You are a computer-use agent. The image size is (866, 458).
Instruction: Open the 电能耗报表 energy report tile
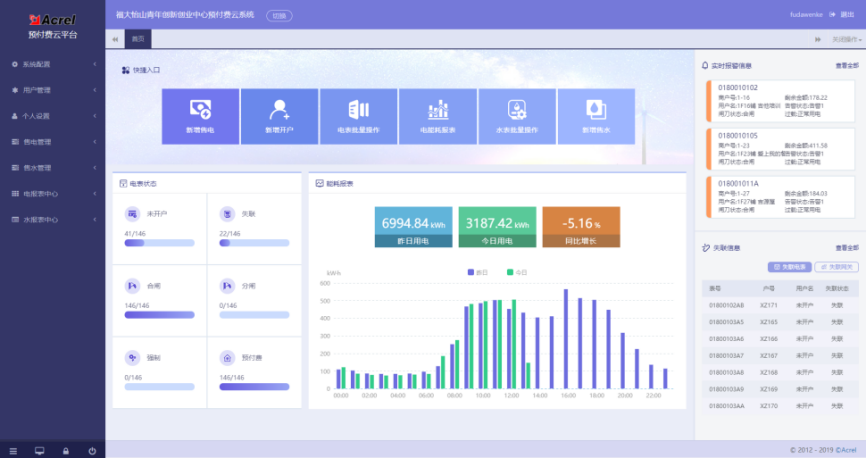click(437, 116)
